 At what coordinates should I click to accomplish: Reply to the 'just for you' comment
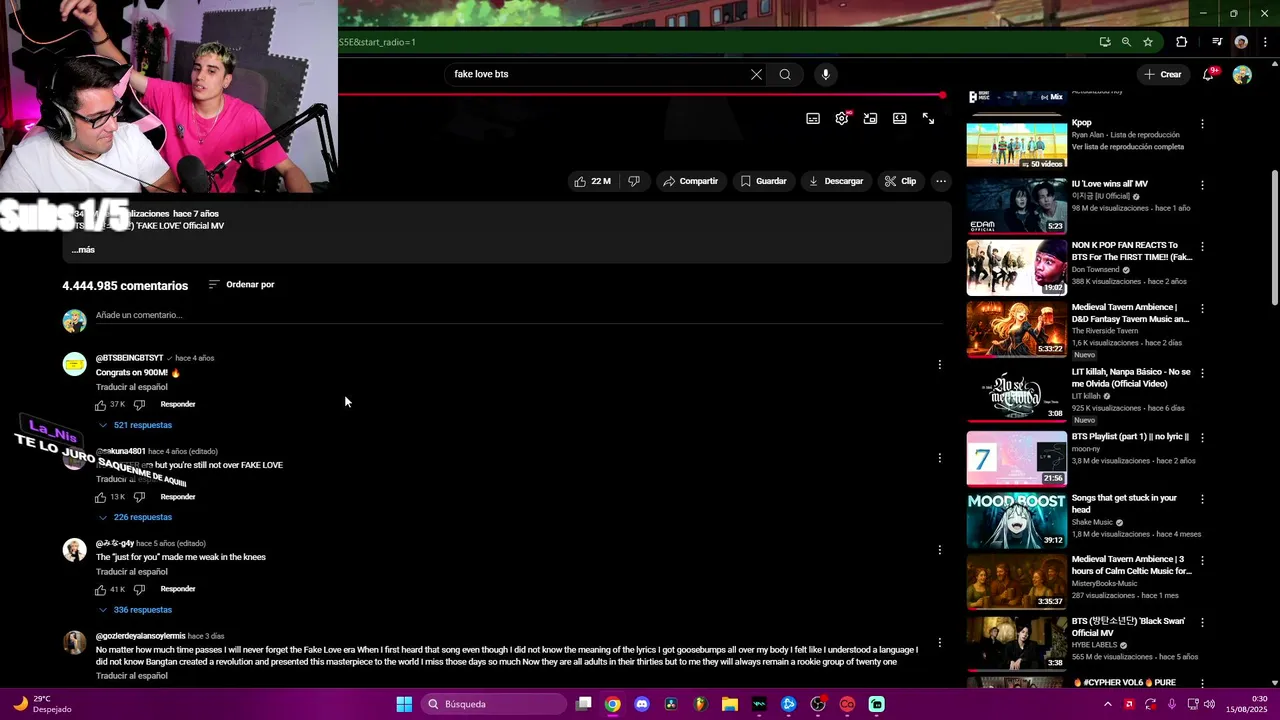click(178, 589)
